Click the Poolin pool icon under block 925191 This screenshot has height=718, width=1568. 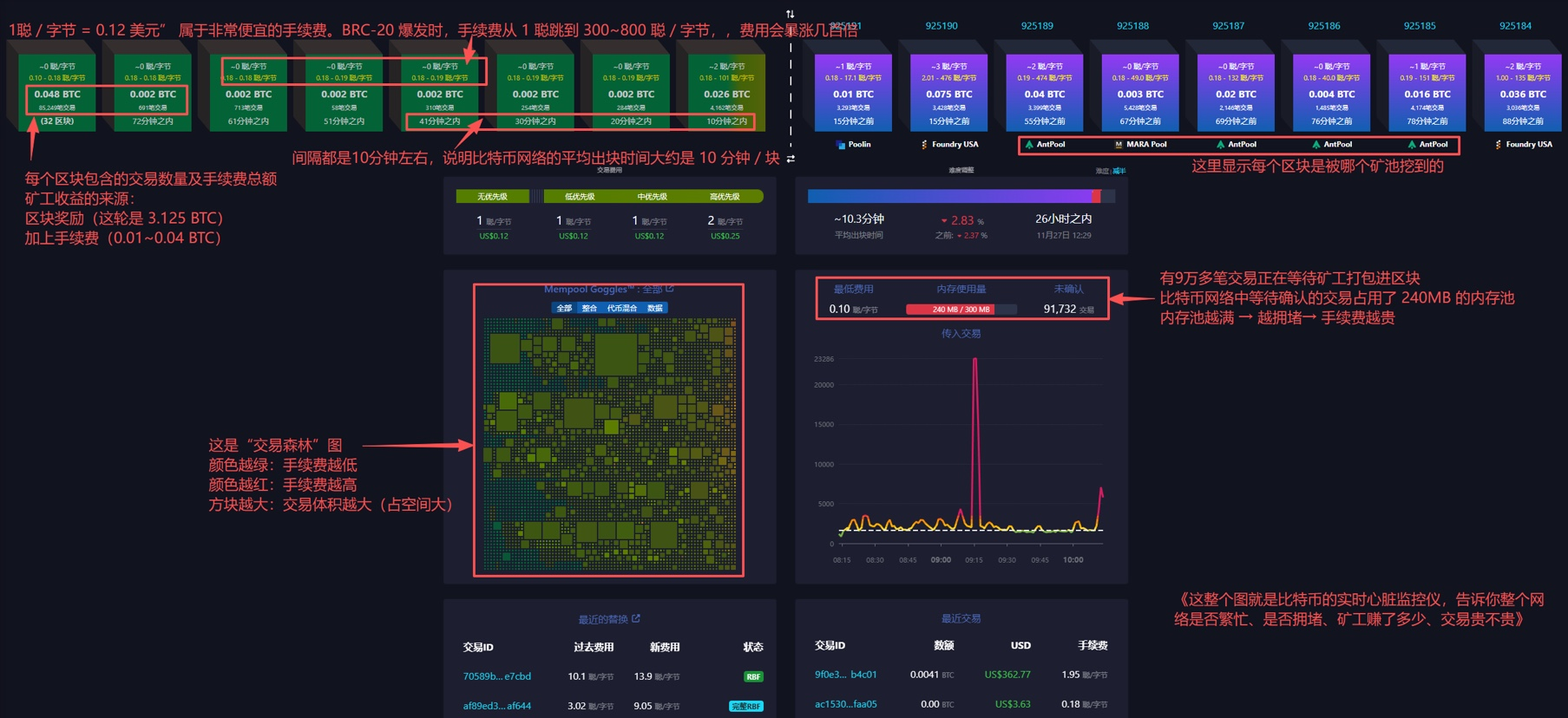(x=840, y=145)
